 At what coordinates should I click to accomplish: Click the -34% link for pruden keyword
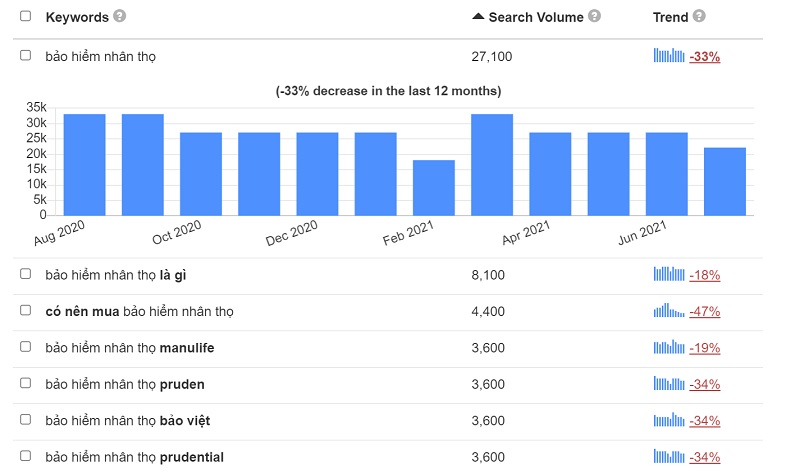705,385
